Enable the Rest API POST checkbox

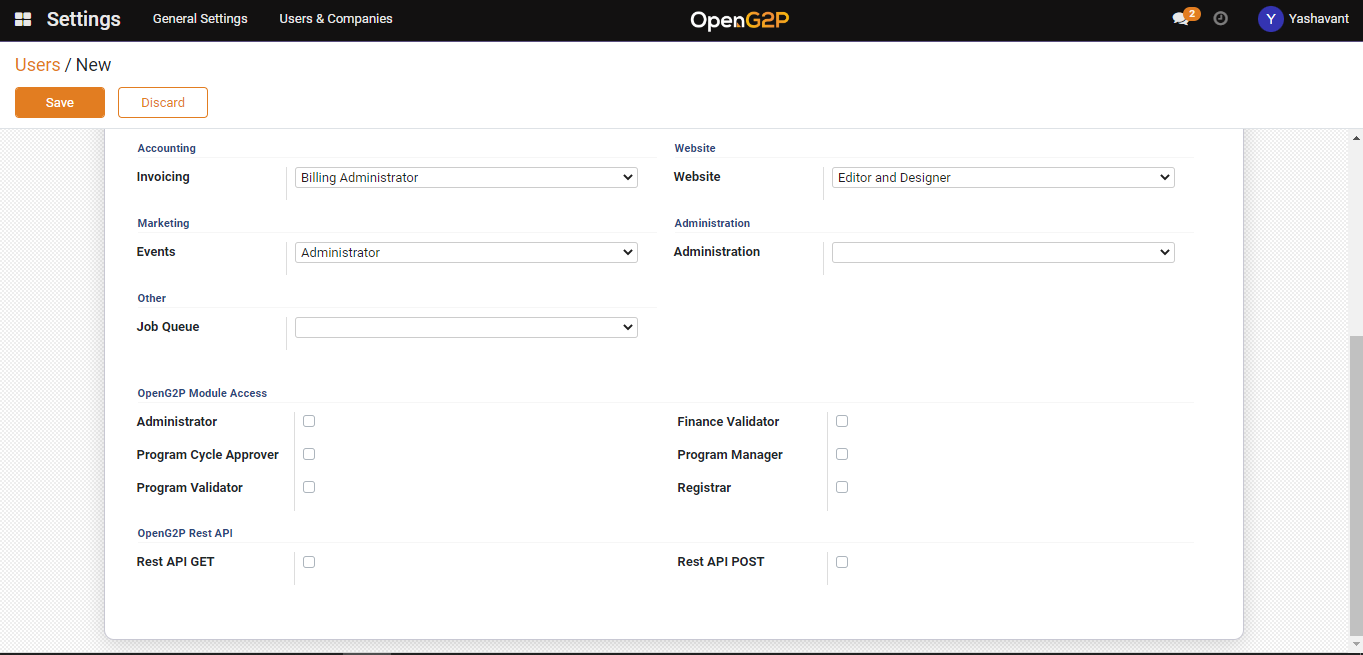coord(842,562)
